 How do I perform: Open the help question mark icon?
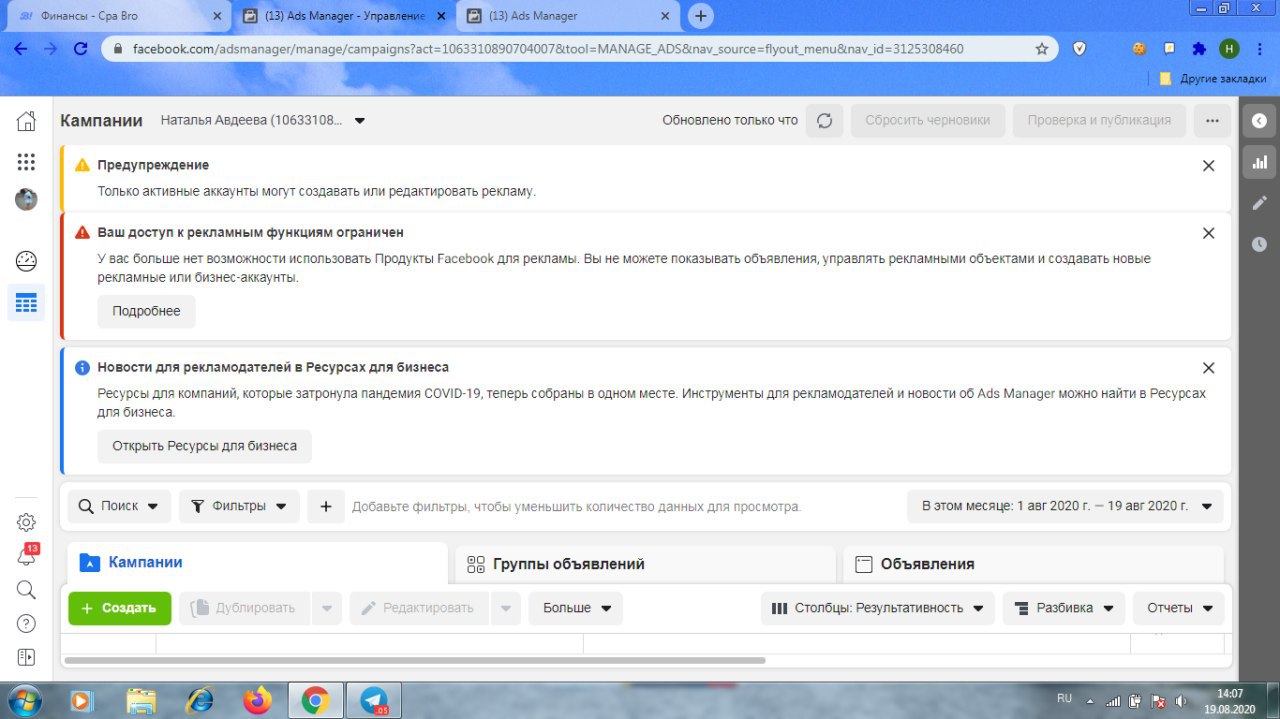click(x=26, y=624)
